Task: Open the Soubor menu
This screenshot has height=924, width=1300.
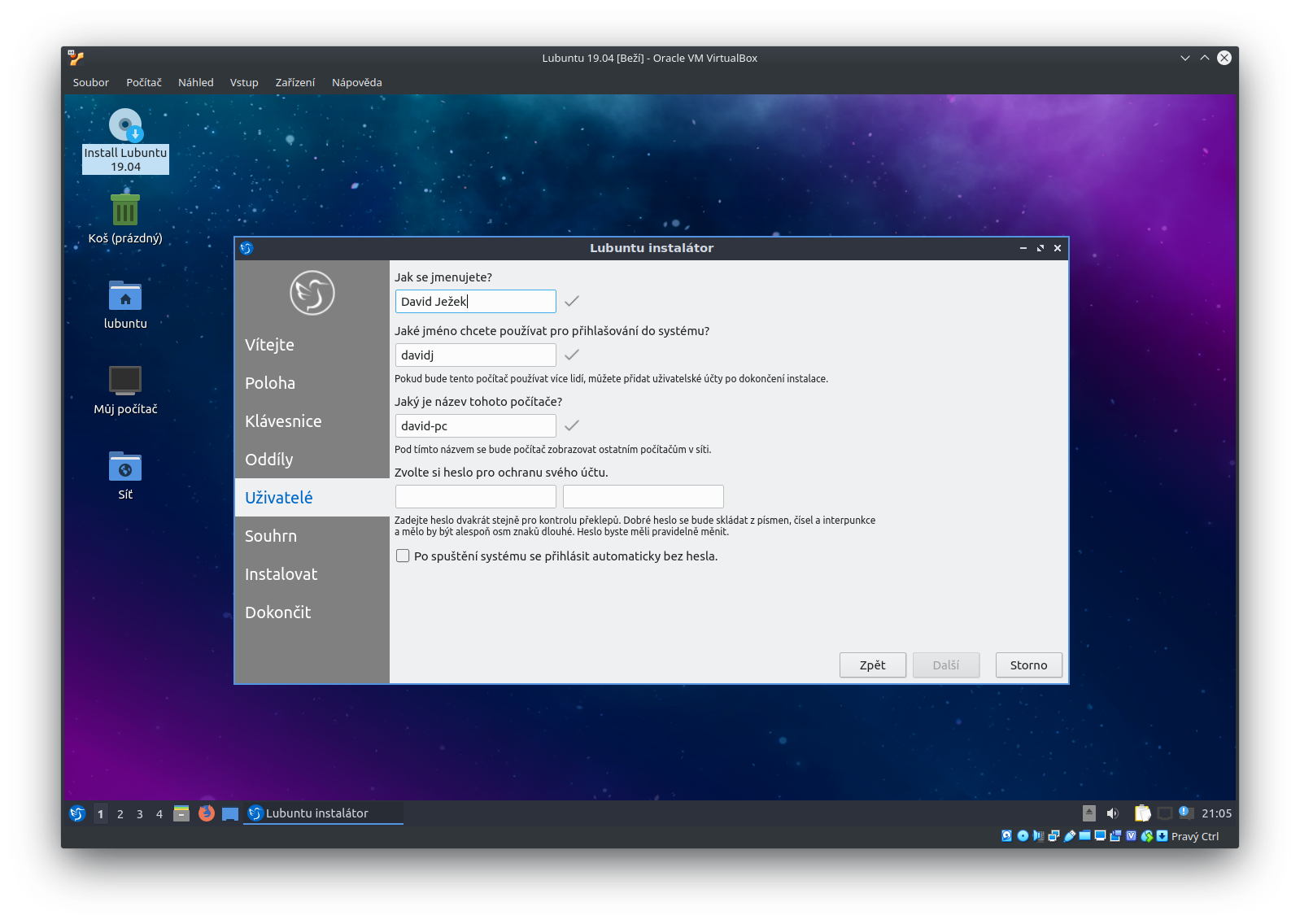Action: coord(90,82)
